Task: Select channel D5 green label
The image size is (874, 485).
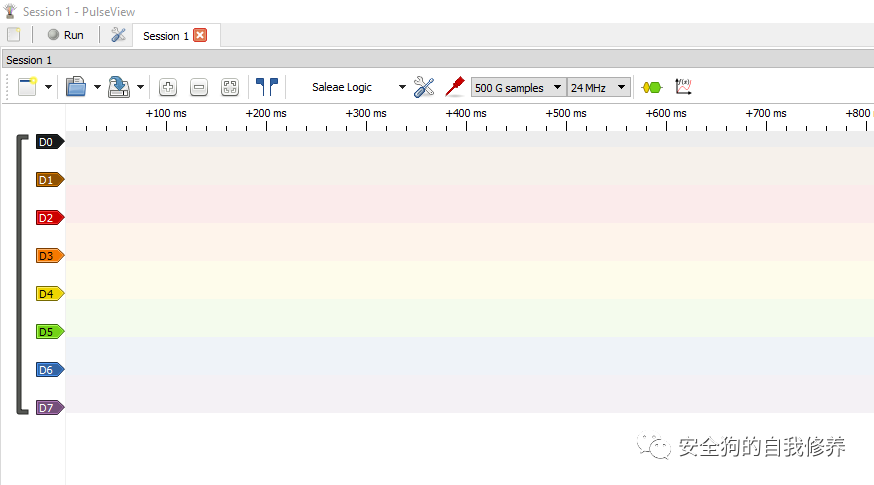Action: [50, 332]
